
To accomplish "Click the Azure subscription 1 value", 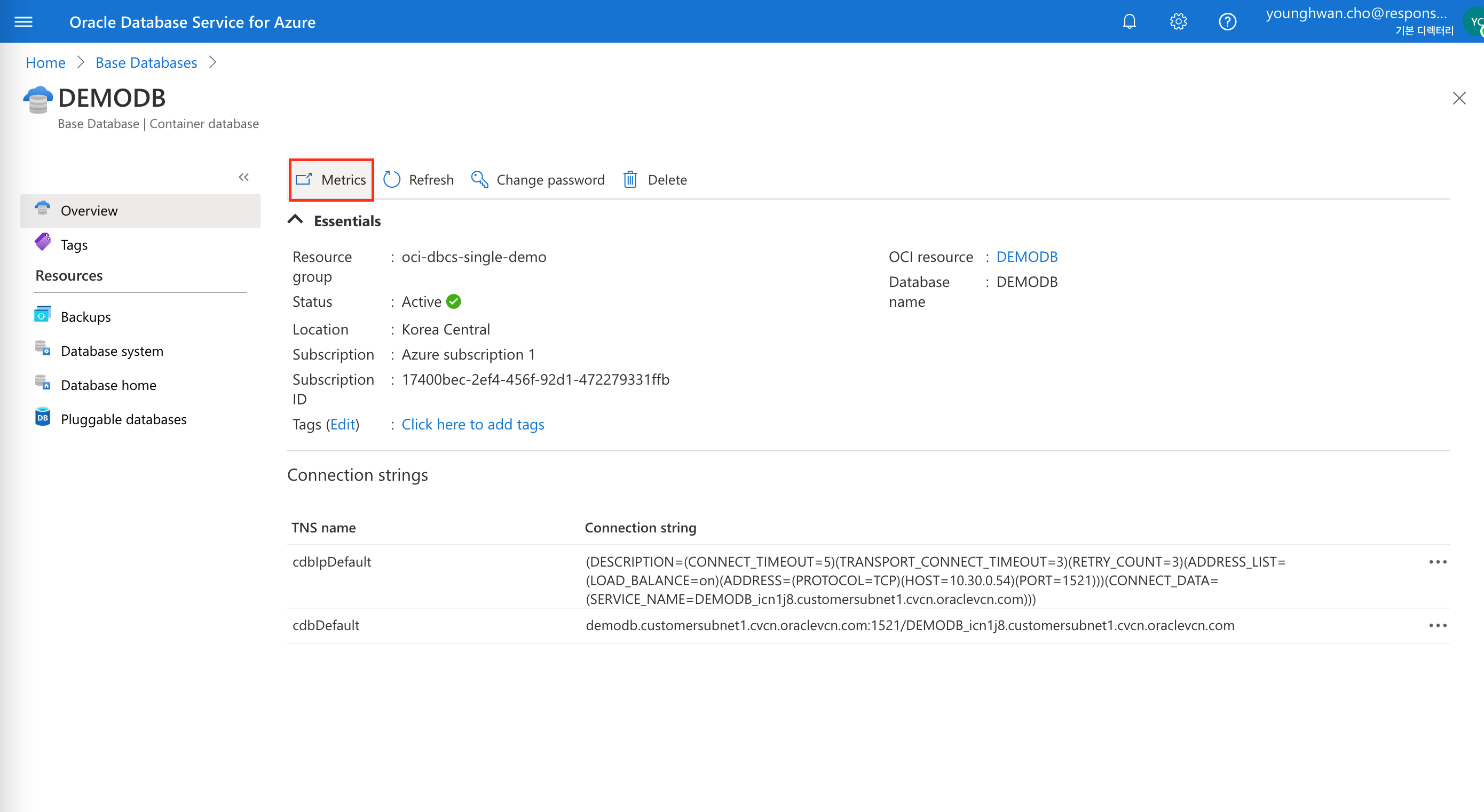I will [468, 354].
